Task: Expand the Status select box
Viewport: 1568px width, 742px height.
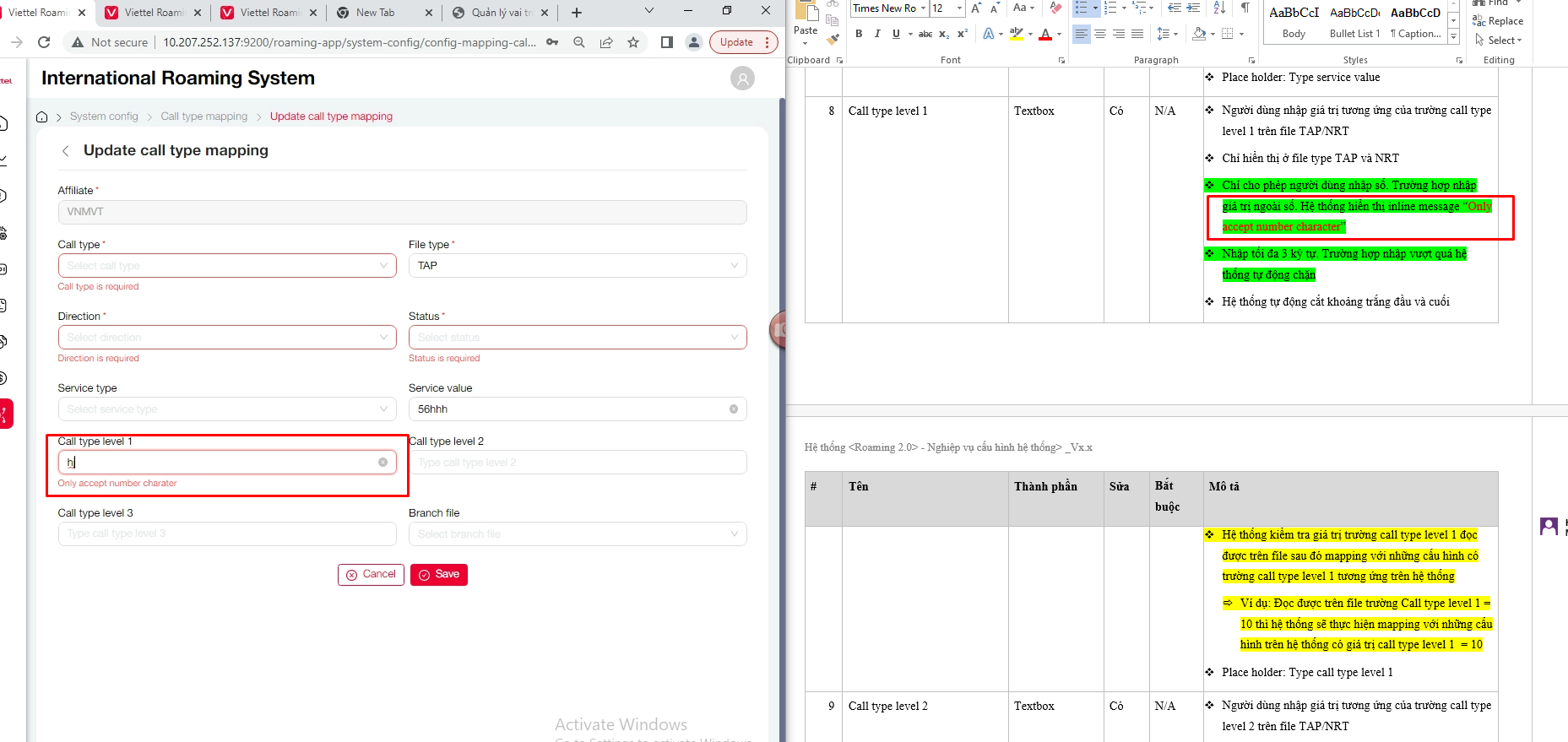Action: [577, 338]
